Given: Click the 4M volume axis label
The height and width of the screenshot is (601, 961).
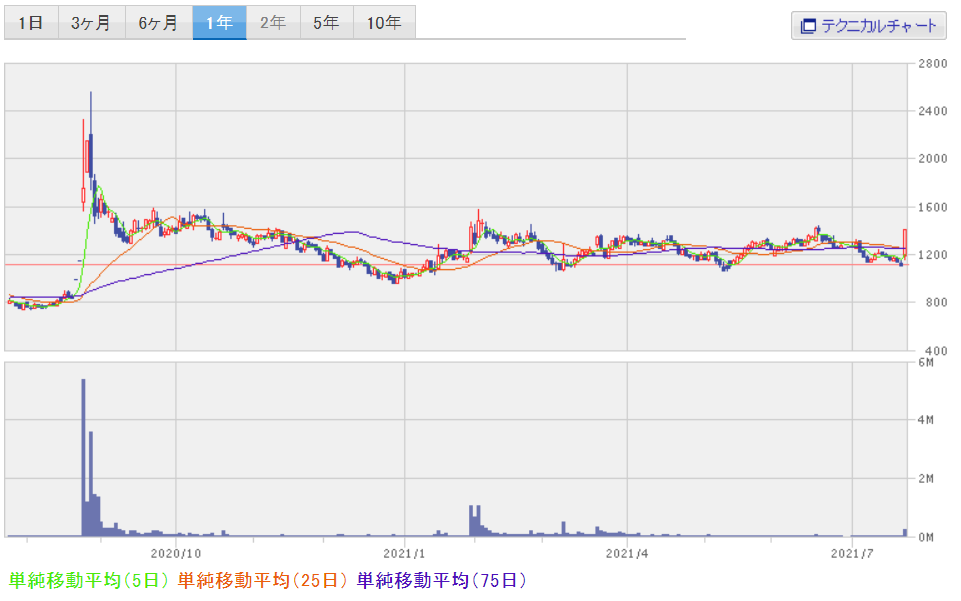Looking at the screenshot, I should (x=926, y=420).
